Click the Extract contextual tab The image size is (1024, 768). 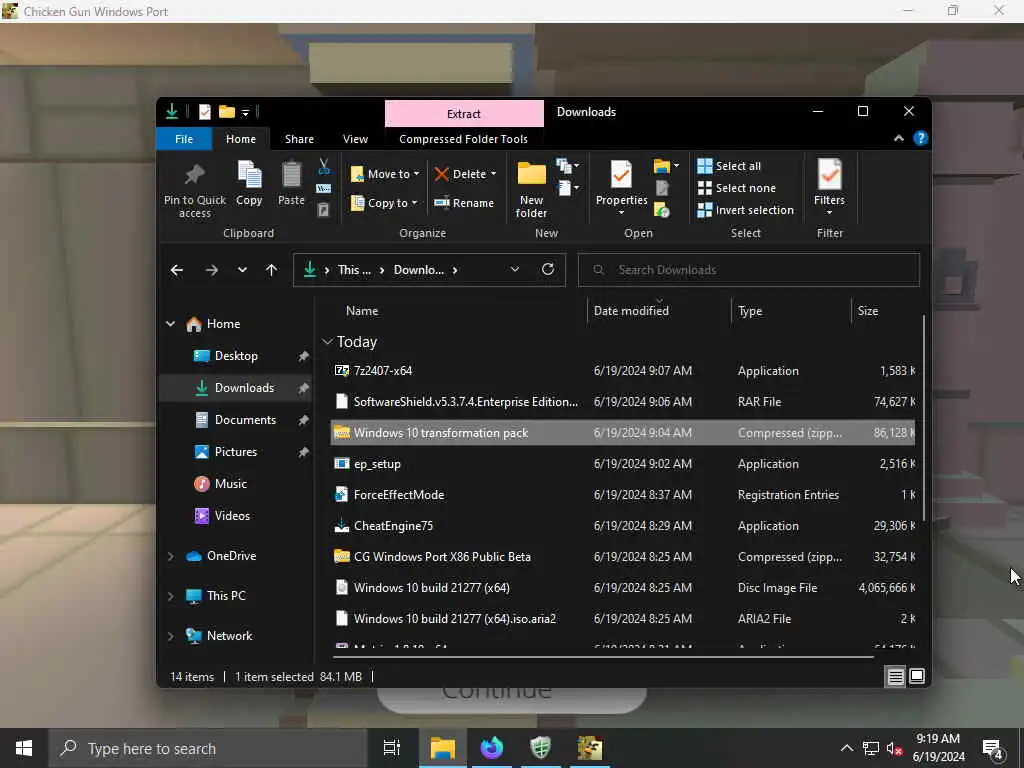point(464,114)
